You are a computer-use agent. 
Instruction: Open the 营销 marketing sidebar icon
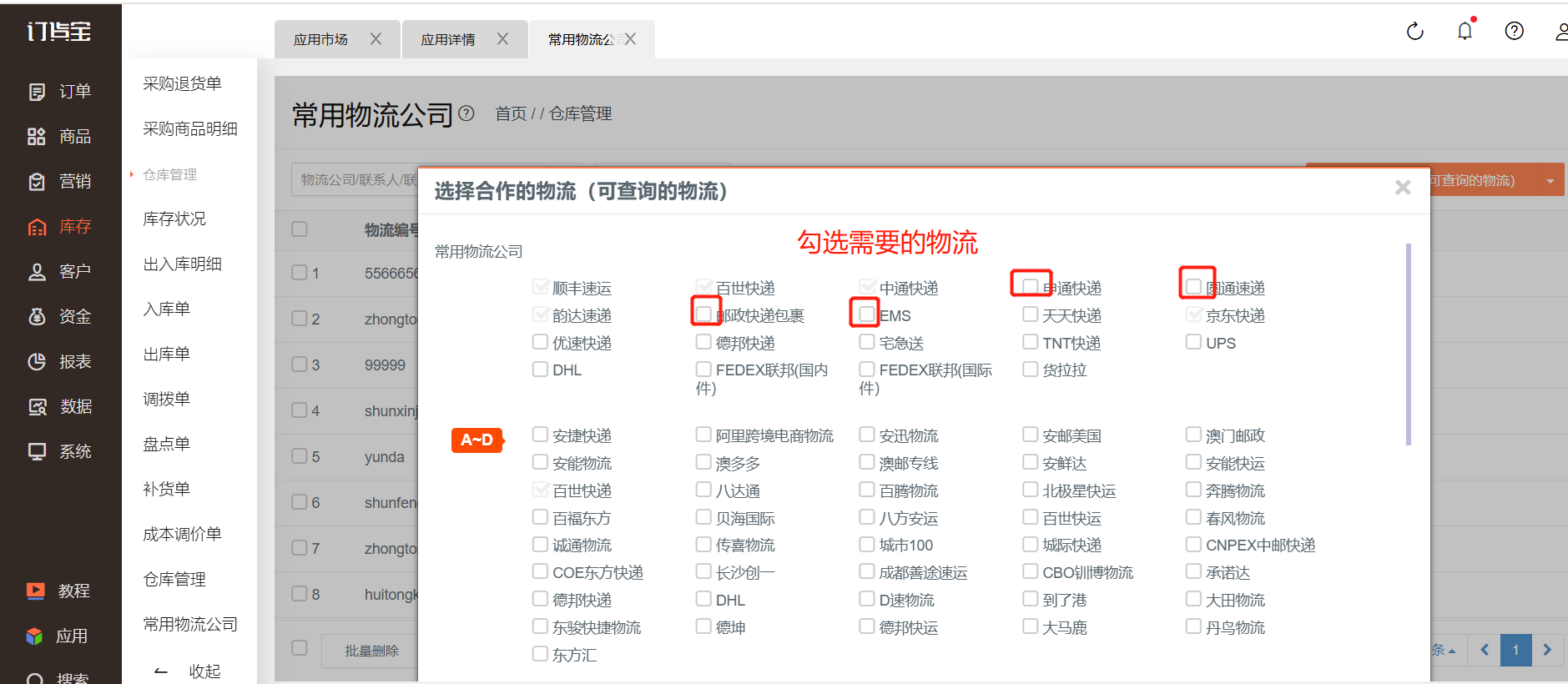(x=37, y=182)
